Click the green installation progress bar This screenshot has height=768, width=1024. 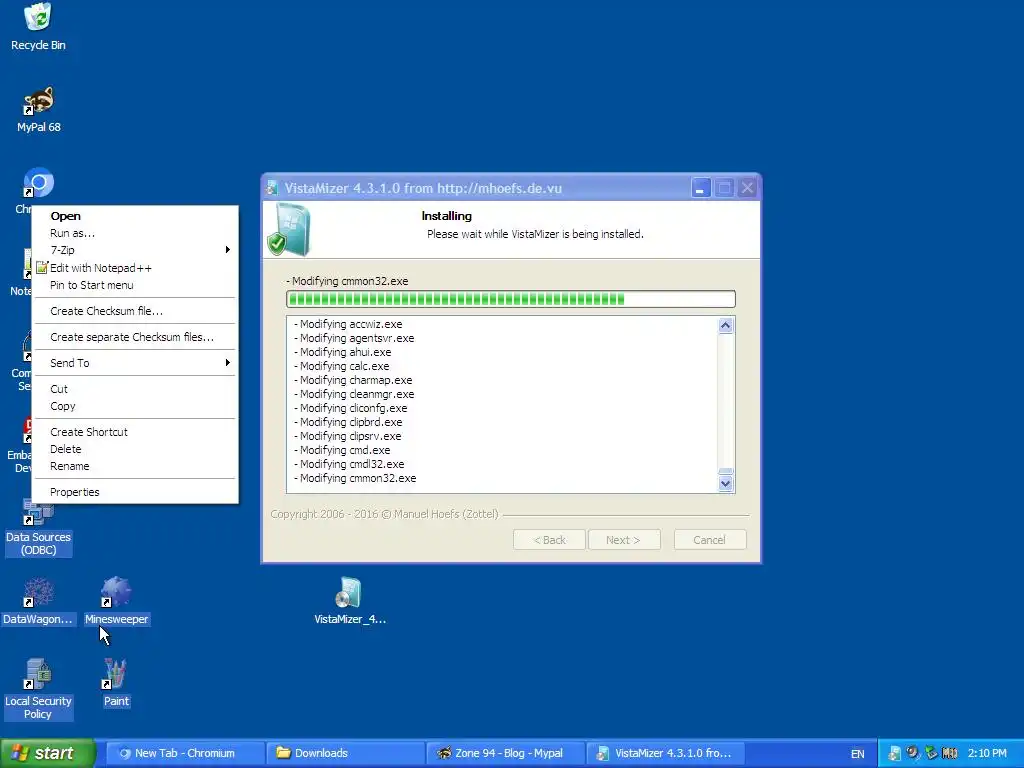(x=511, y=299)
